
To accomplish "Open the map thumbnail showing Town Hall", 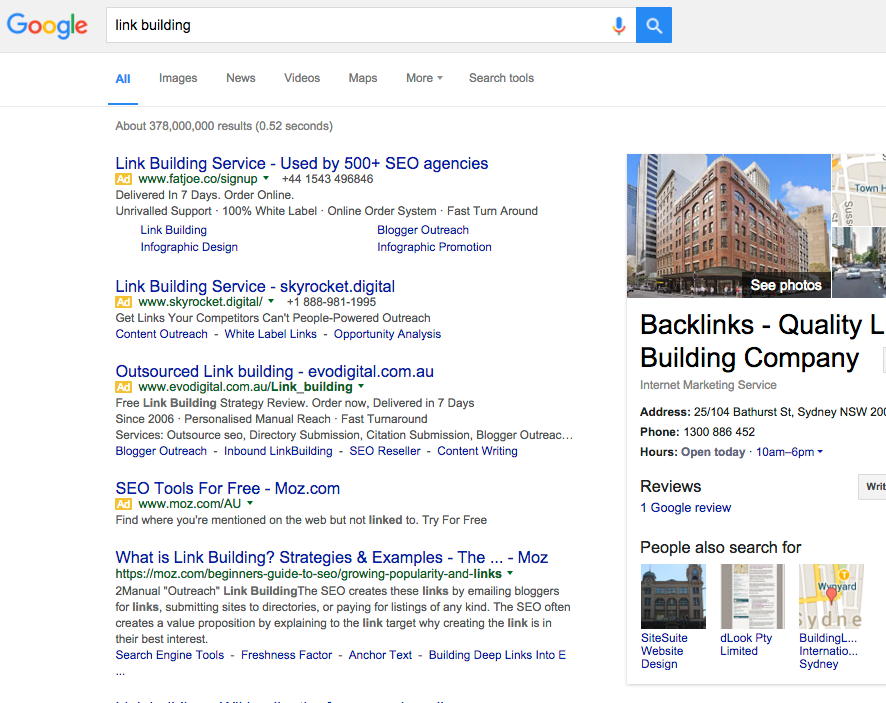I will point(859,190).
